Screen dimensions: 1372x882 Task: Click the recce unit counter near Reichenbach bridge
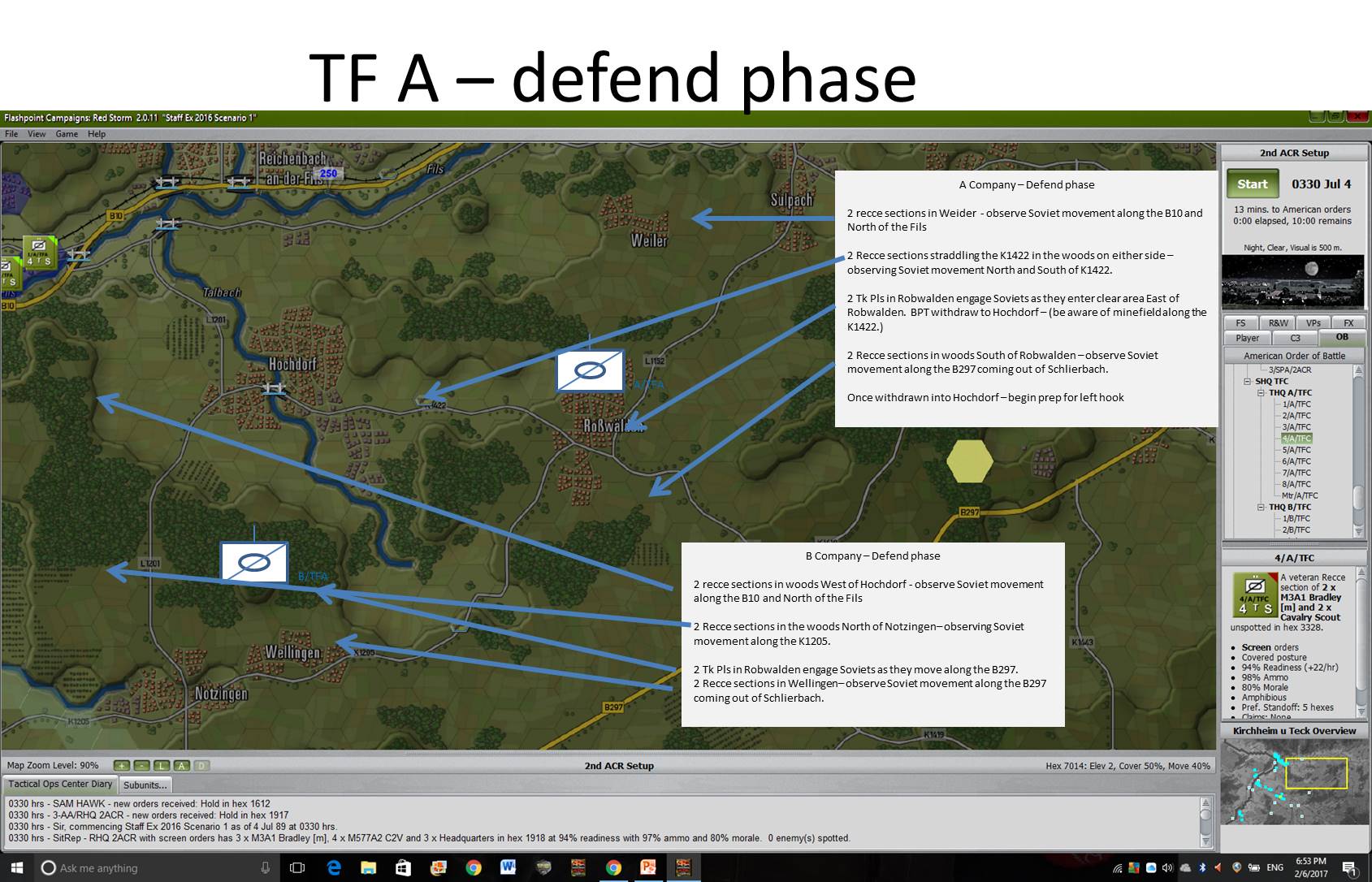[38, 251]
